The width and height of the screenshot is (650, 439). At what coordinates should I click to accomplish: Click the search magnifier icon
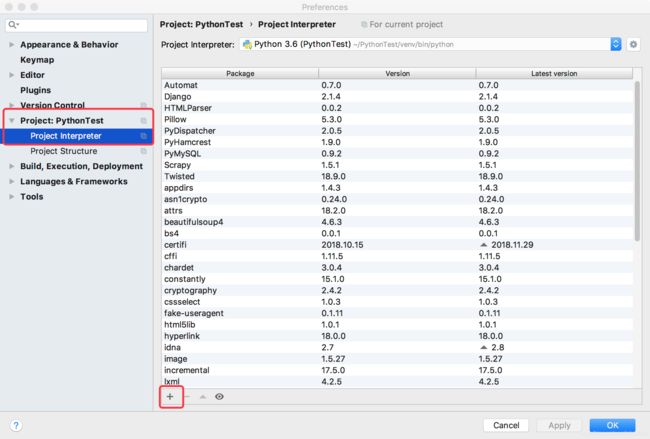tap(13, 25)
